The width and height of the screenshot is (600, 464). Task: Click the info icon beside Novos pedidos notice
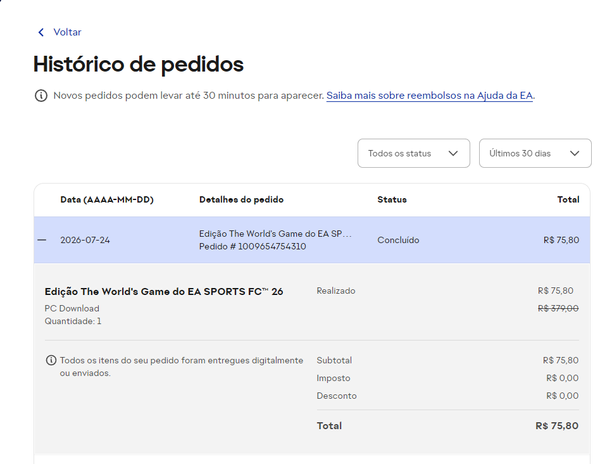coord(41,96)
